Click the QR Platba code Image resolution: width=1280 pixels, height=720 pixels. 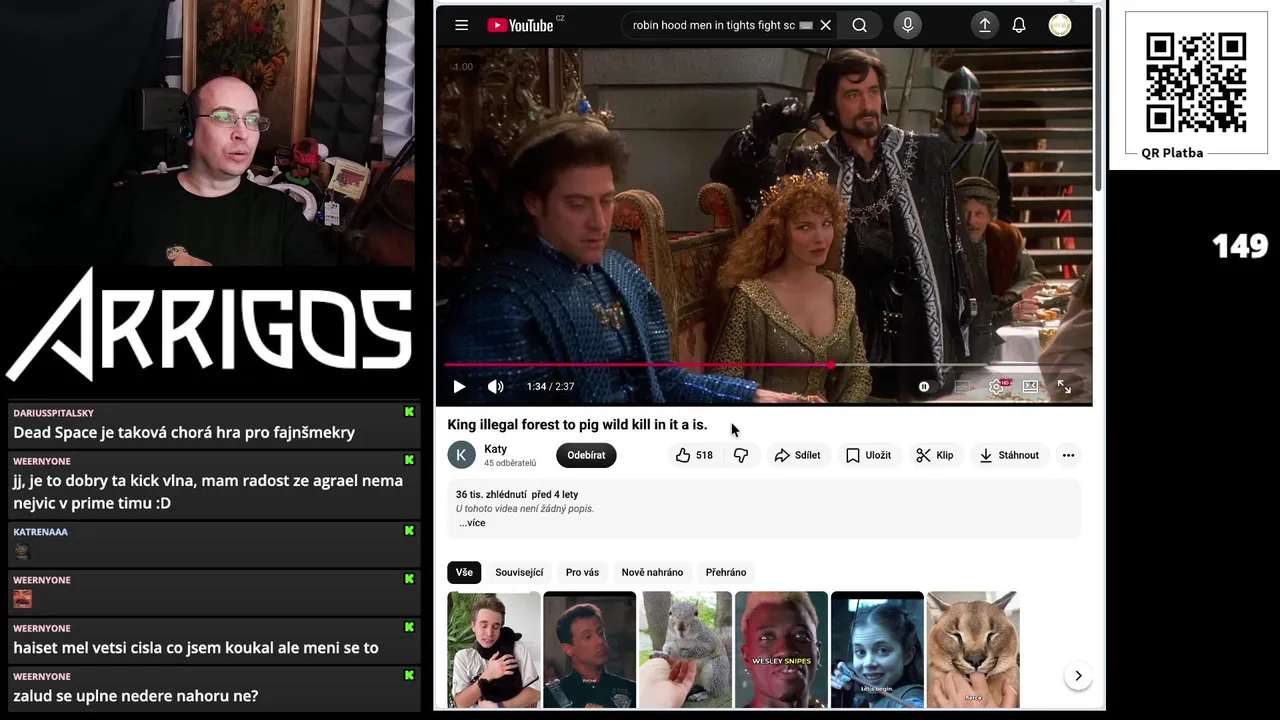tap(1196, 82)
